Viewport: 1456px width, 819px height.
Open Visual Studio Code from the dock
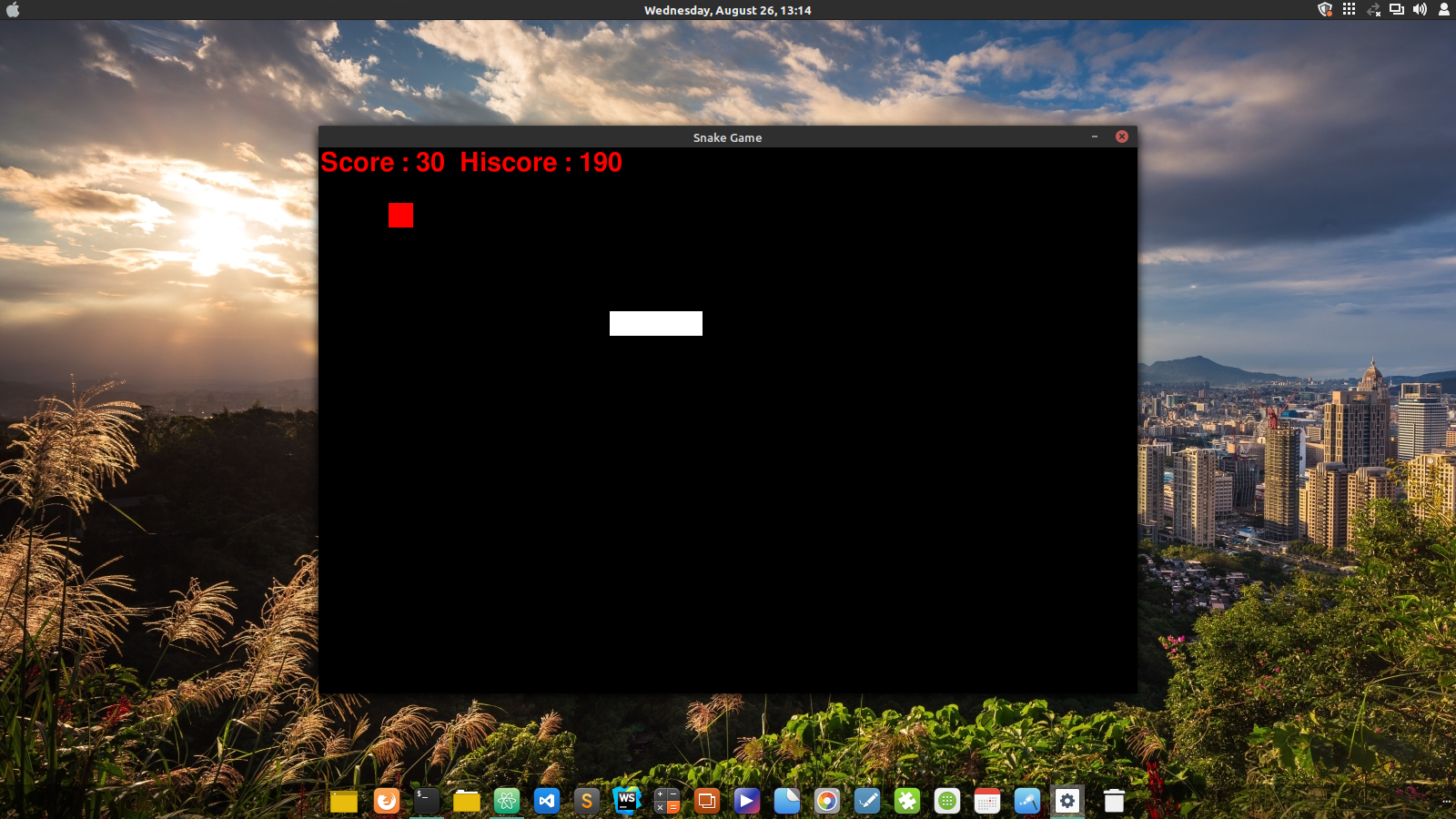546,802
